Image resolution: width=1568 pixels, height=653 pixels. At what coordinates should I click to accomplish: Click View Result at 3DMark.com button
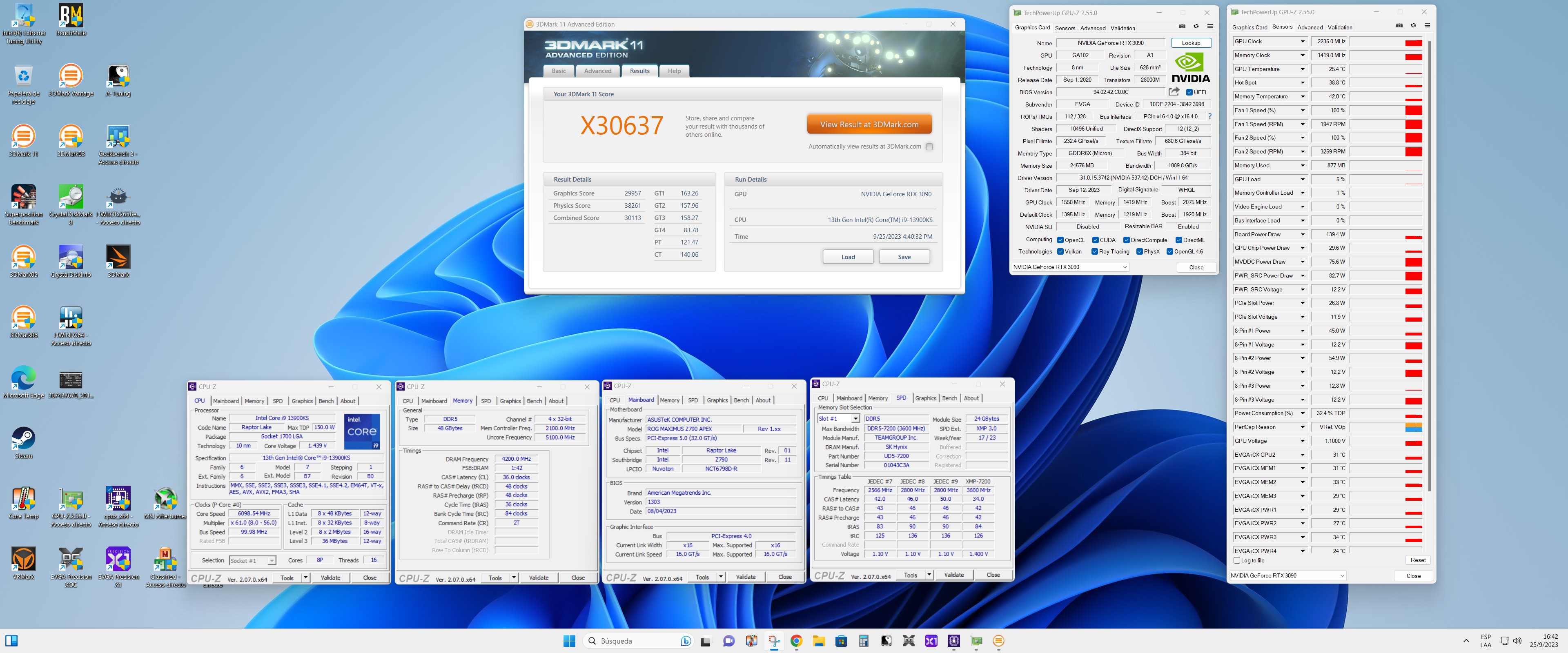coord(869,124)
